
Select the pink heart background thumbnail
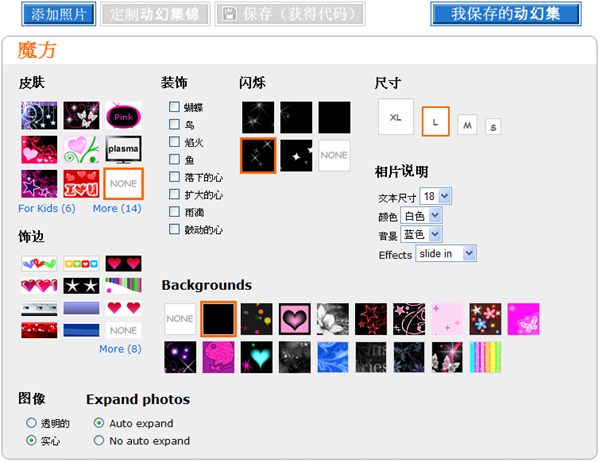coord(295,319)
